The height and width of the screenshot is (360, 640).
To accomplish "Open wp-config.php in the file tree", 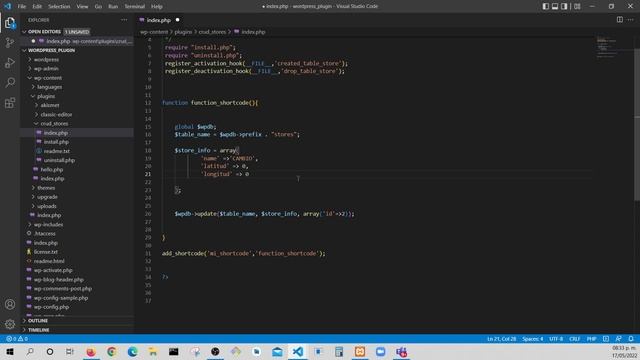I will (51, 307).
